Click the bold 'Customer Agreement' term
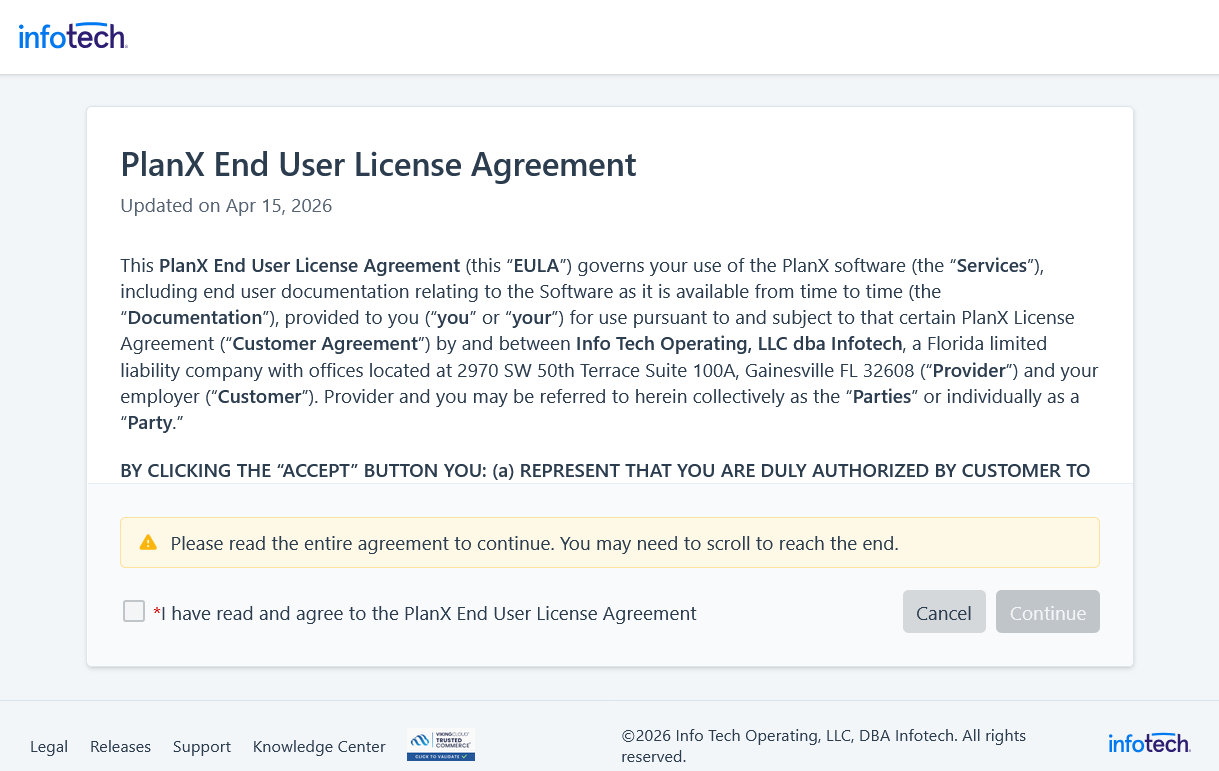The image size is (1219, 771). 325,343
